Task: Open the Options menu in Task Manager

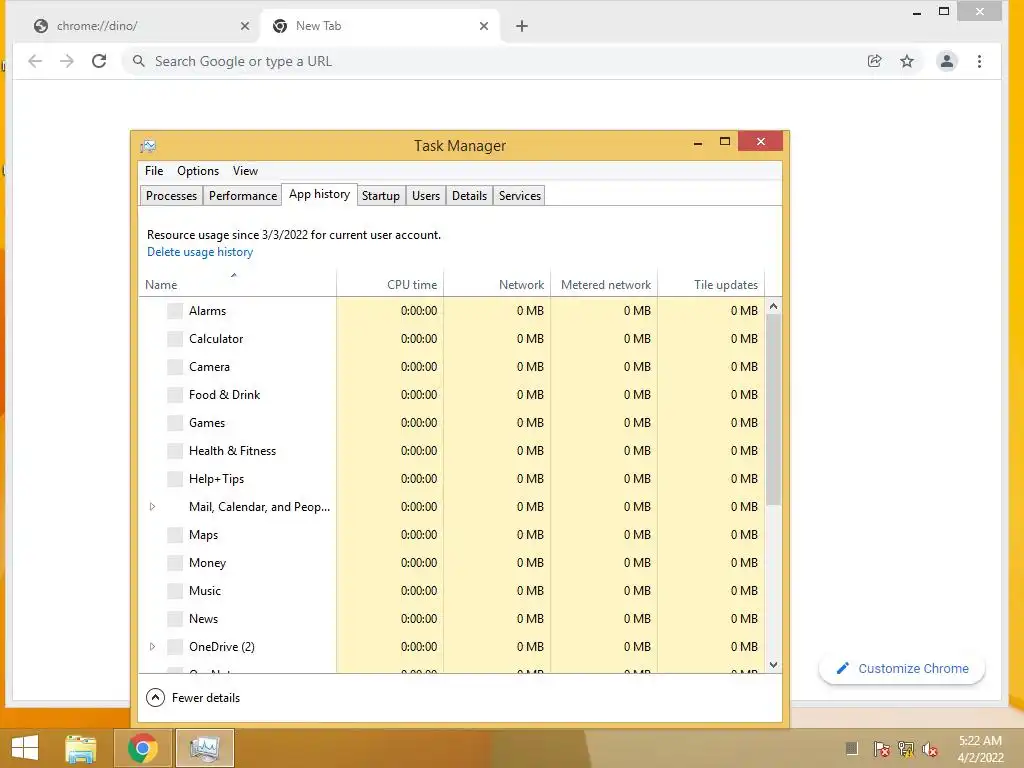Action: click(x=198, y=171)
